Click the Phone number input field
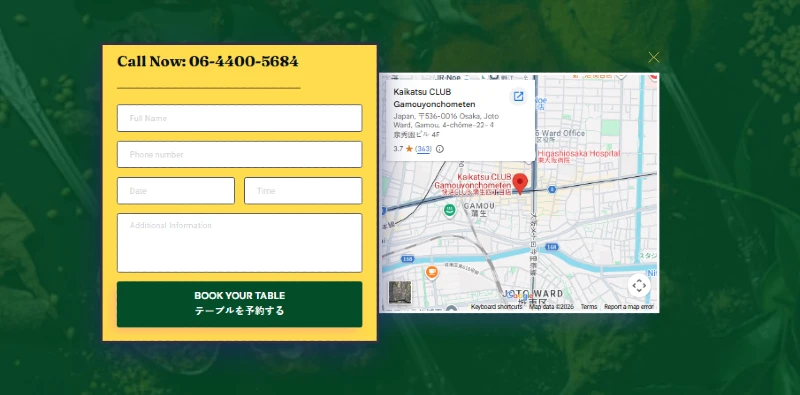 tap(239, 155)
